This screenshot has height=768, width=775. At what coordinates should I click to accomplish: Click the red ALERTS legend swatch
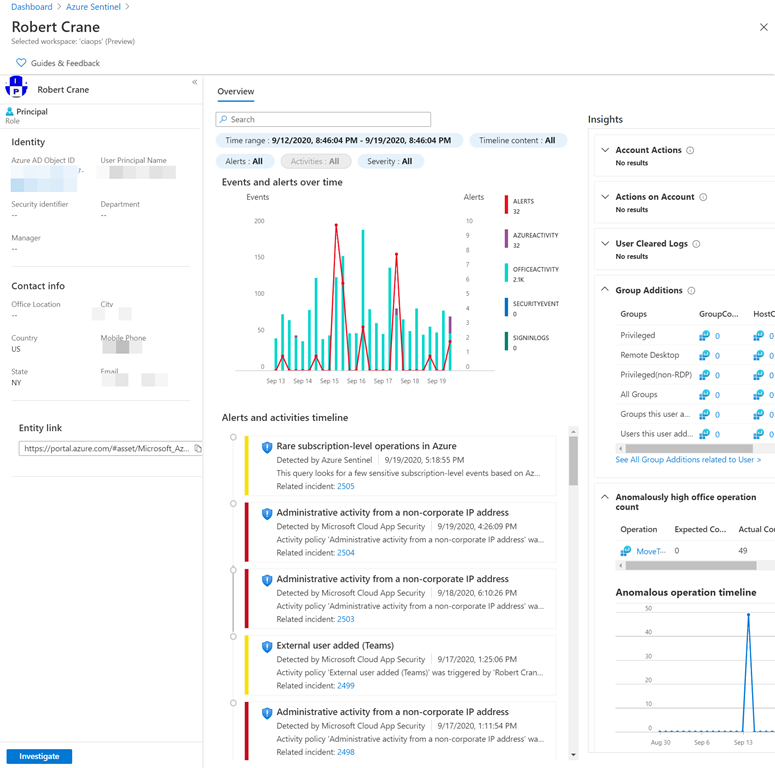click(x=507, y=206)
